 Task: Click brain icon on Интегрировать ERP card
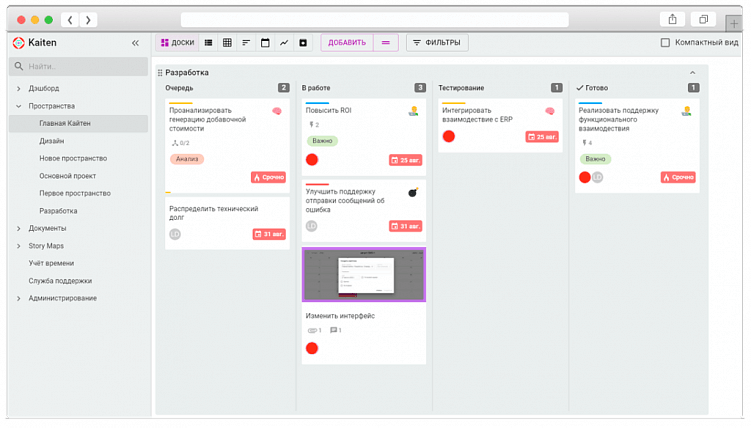coord(550,111)
